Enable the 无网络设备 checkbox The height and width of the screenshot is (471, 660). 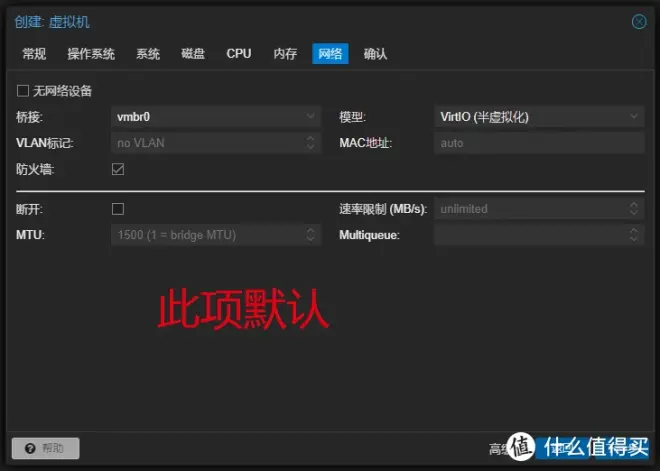pyautogui.click(x=23, y=91)
